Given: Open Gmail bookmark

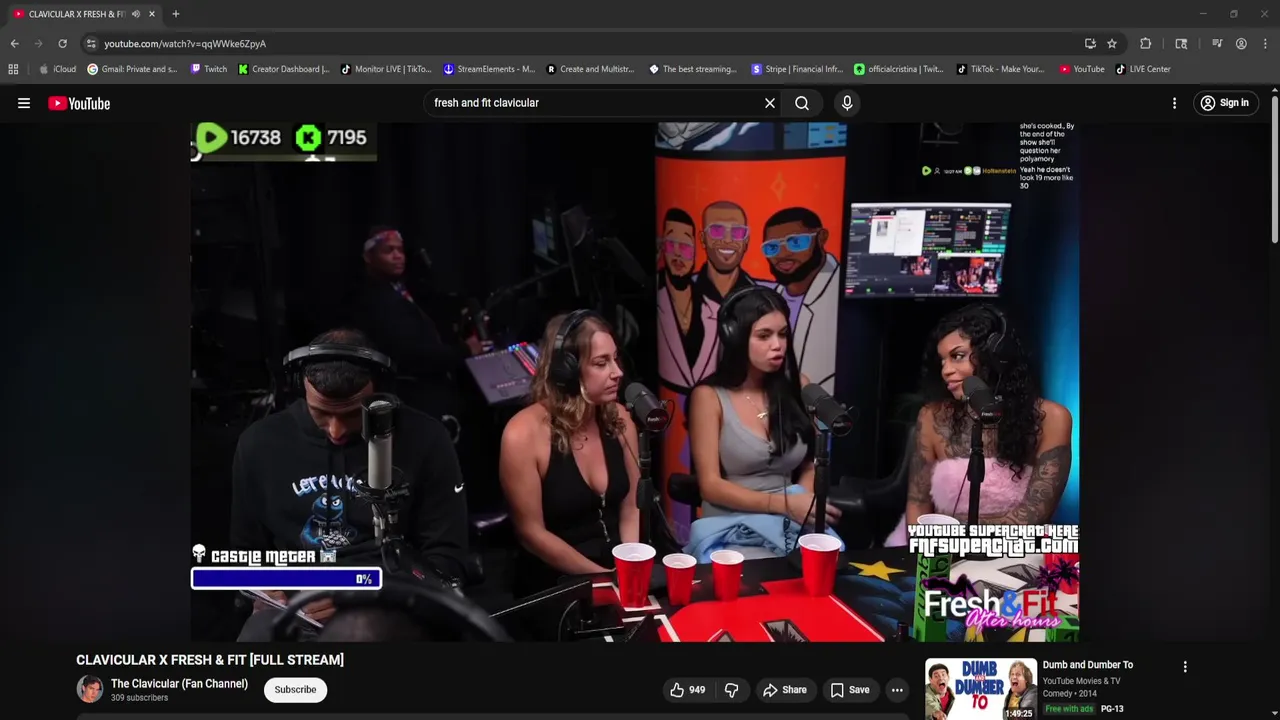Looking at the screenshot, I should [x=132, y=69].
